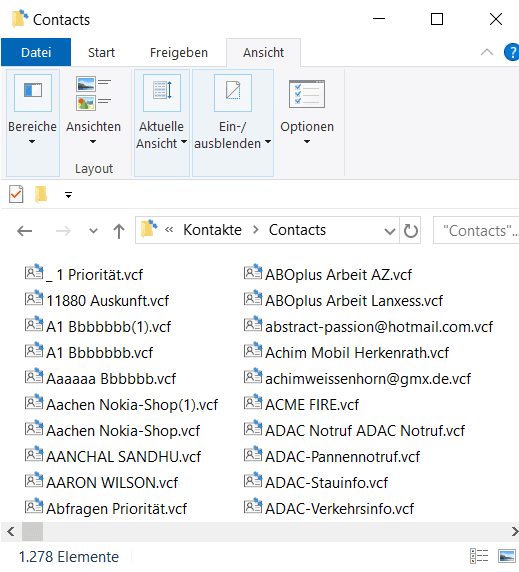This screenshot has width=519, height=572.
Task: Switch to large thumbnails view in status bar
Action: [507, 556]
